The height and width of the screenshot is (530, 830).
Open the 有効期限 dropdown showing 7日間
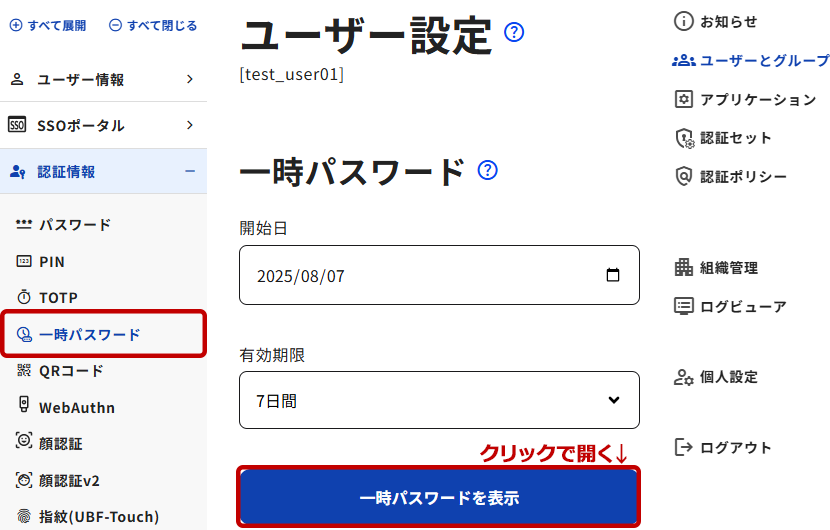(439, 400)
